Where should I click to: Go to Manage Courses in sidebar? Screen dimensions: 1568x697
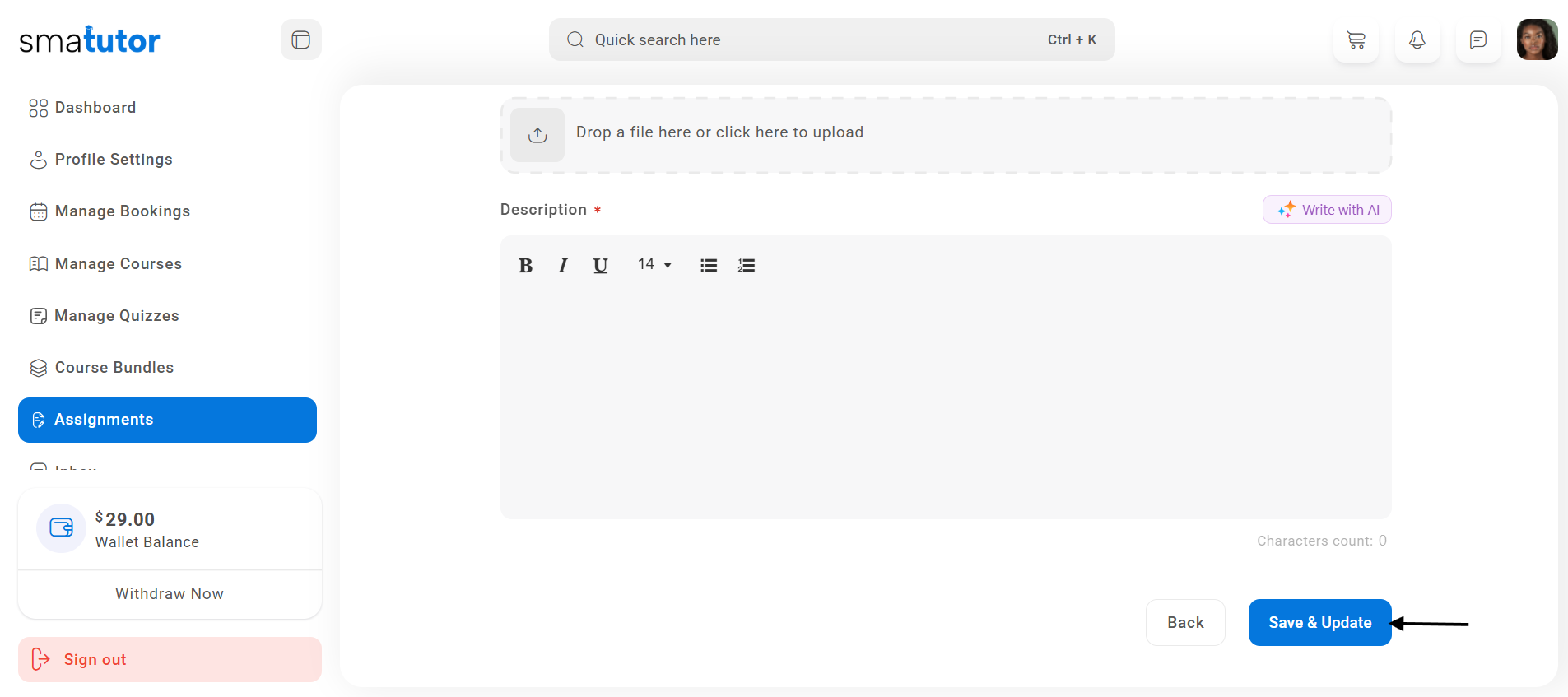(x=118, y=264)
